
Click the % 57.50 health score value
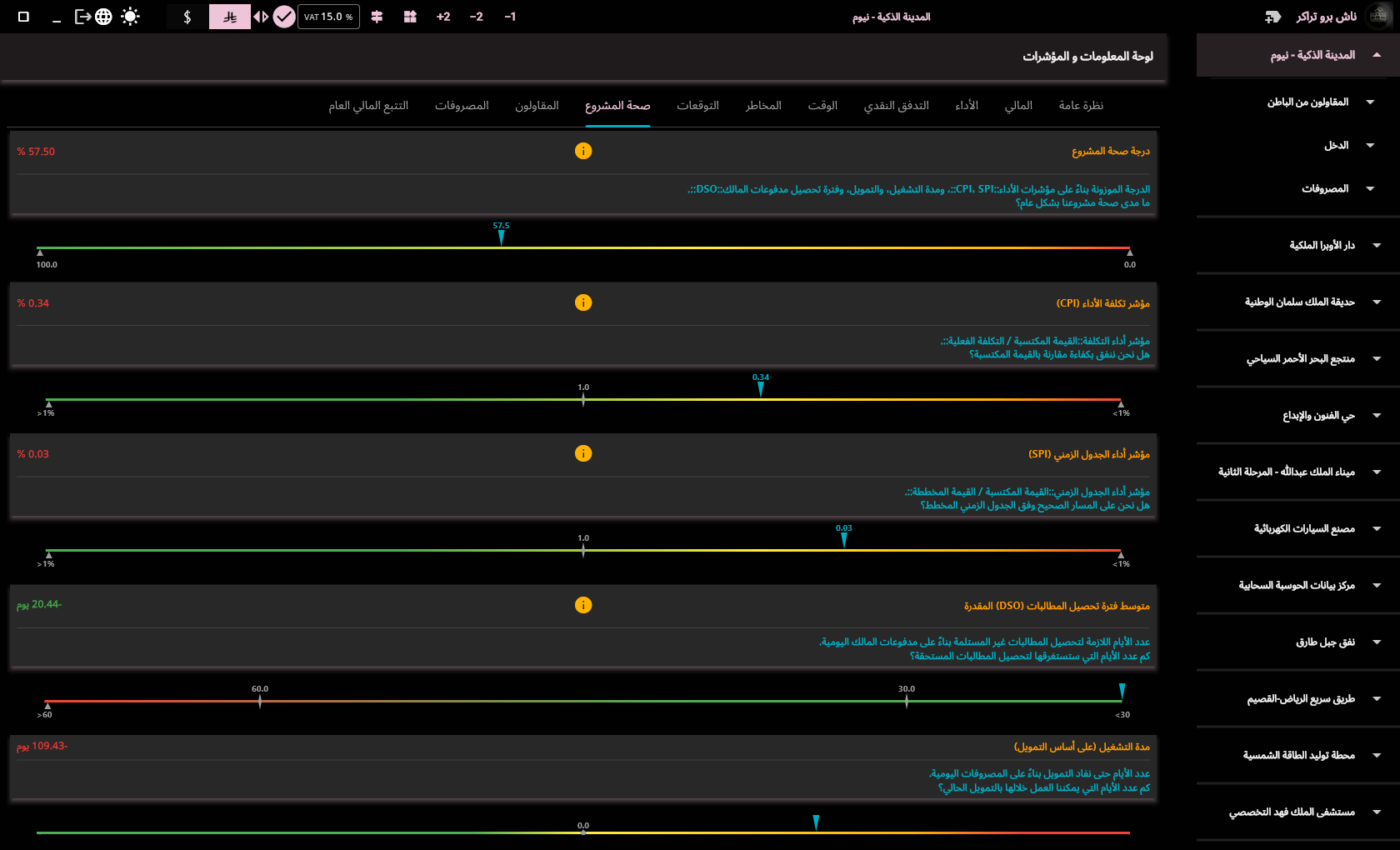pos(36,152)
